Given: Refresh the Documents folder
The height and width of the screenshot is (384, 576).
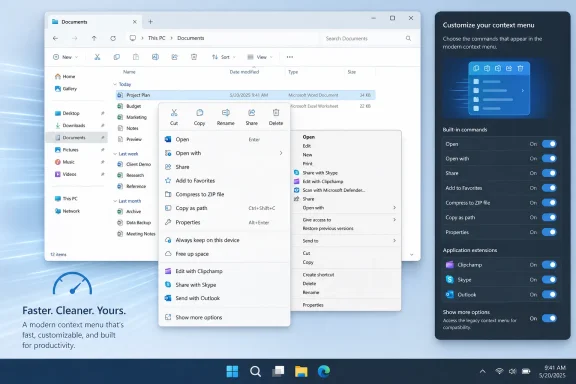Looking at the screenshot, I should click(x=113, y=38).
